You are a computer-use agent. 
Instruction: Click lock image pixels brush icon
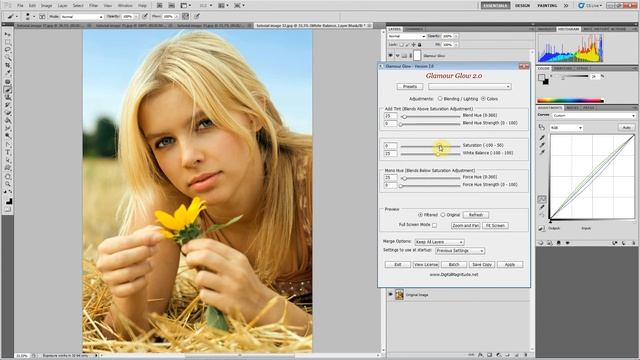[407, 45]
